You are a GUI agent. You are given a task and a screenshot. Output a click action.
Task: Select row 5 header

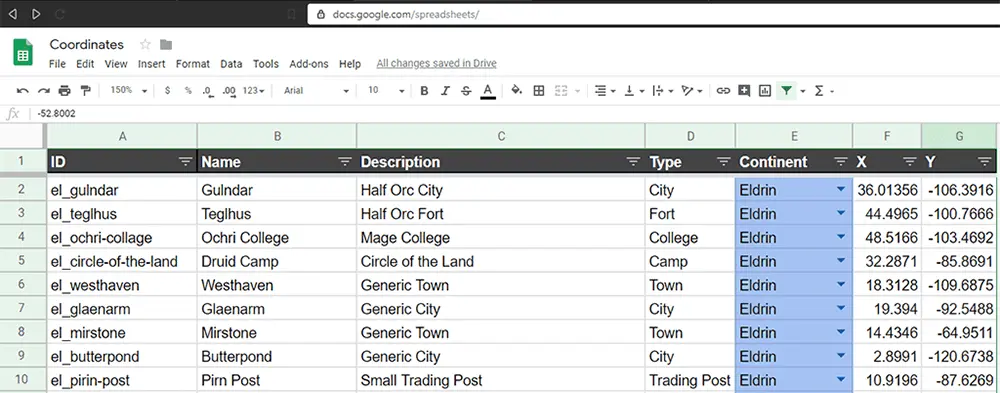23,261
